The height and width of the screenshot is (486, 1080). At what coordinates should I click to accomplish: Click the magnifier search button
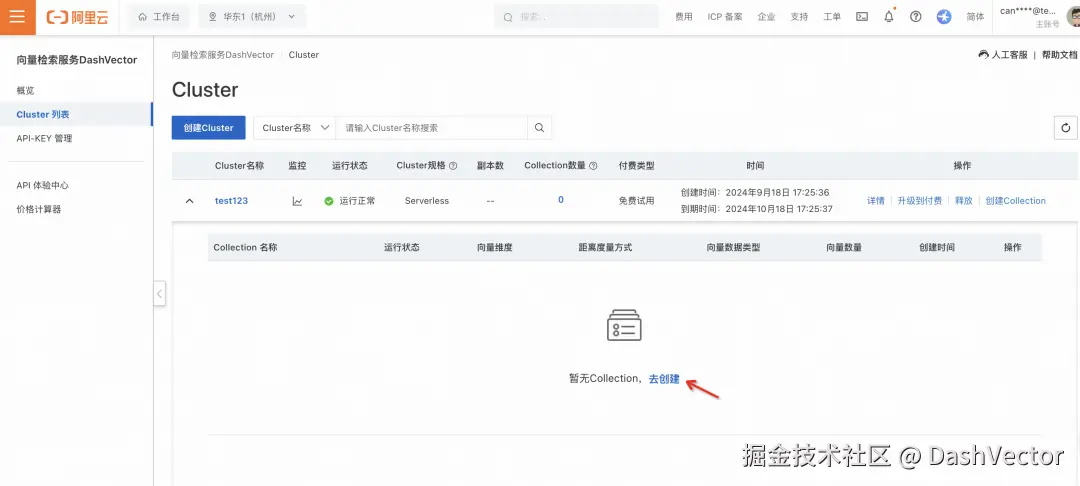pos(539,127)
